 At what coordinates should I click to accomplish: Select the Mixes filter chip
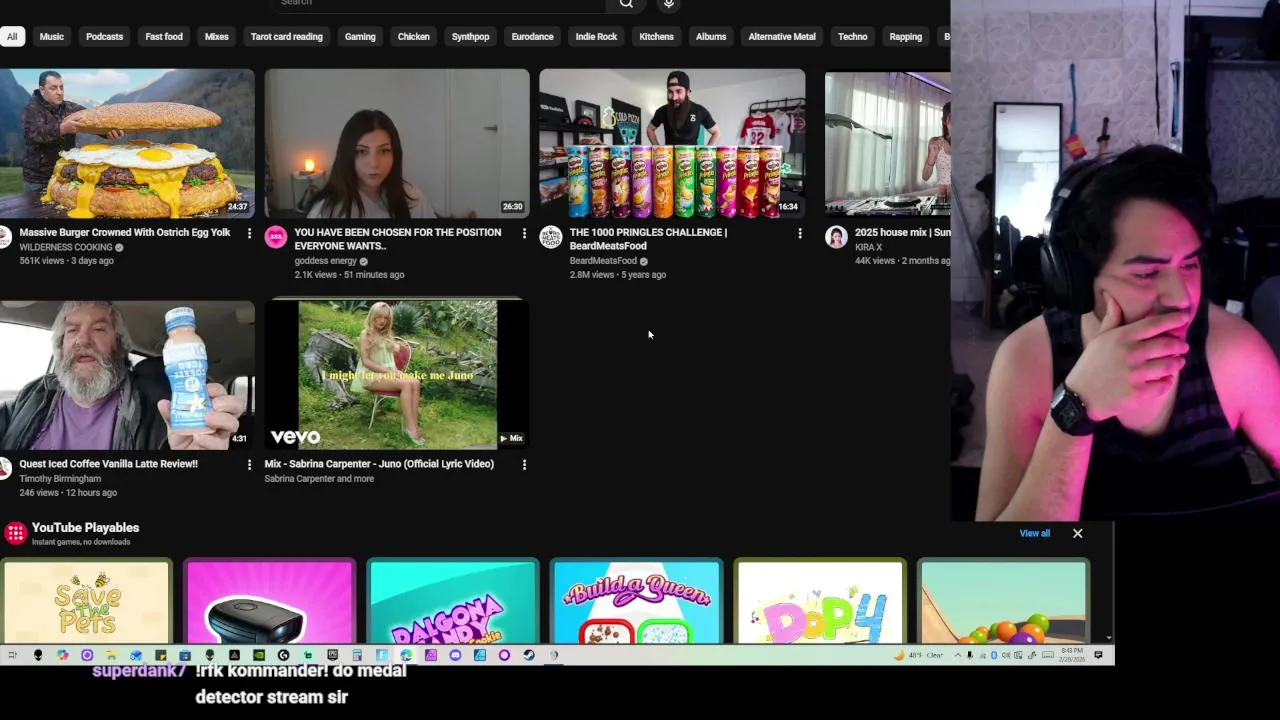(217, 37)
